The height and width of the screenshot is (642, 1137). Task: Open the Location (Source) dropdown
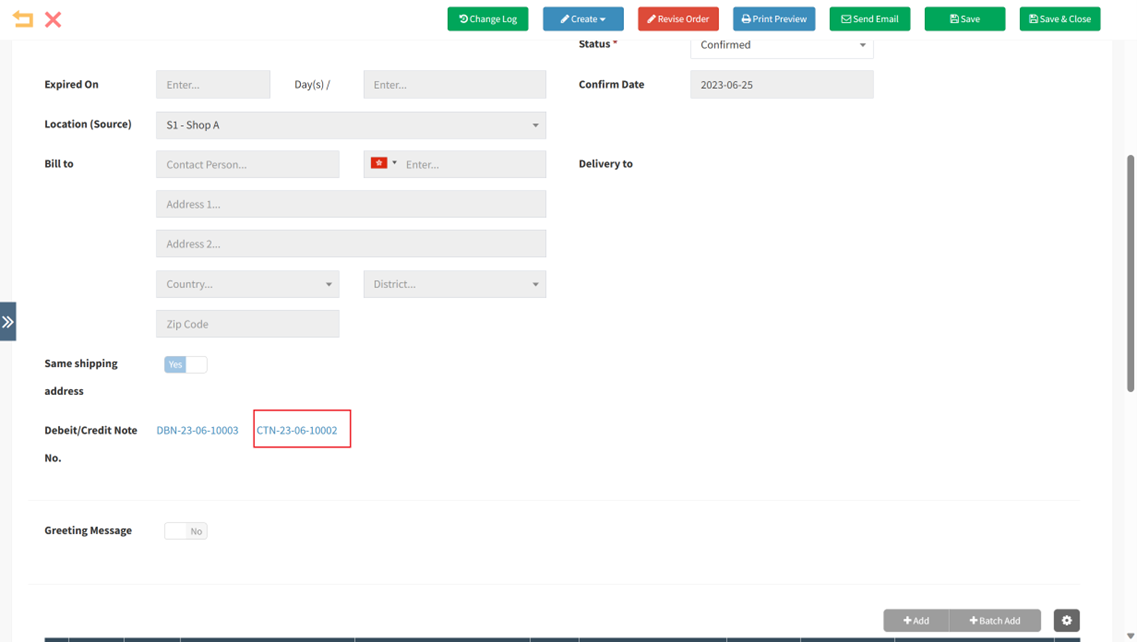(351, 125)
